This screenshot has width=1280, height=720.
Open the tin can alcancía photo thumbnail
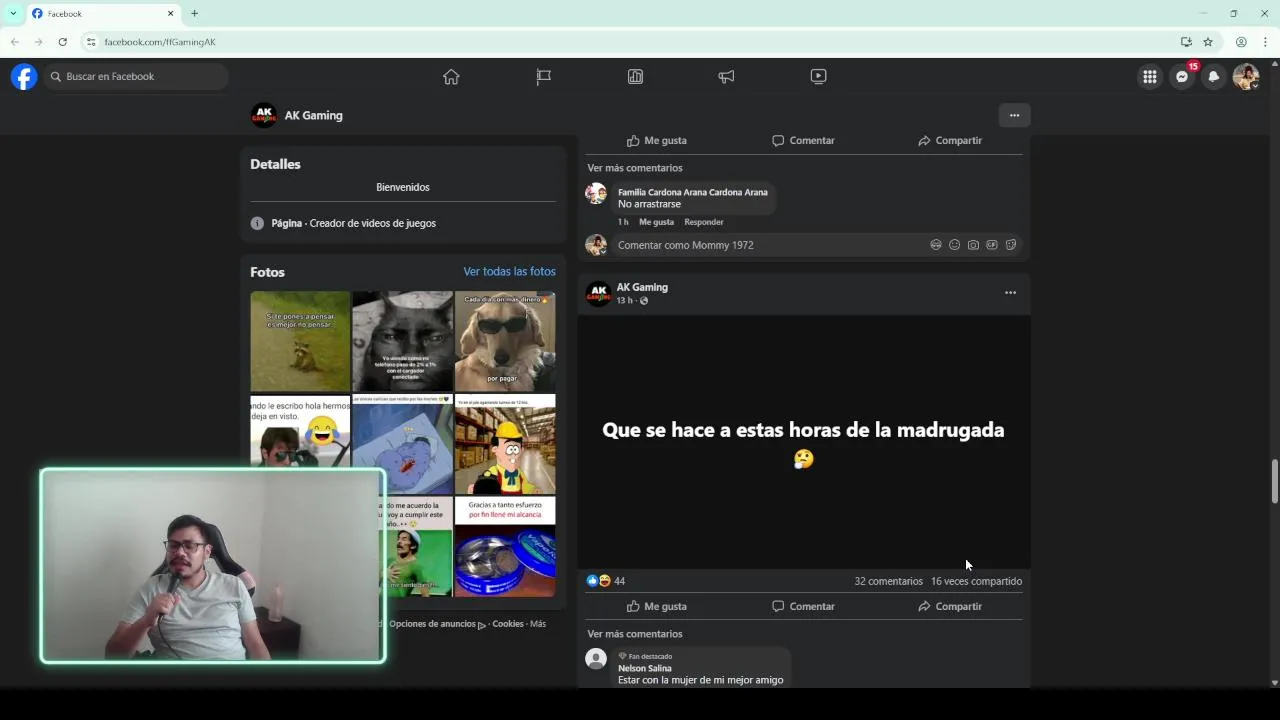coord(505,547)
